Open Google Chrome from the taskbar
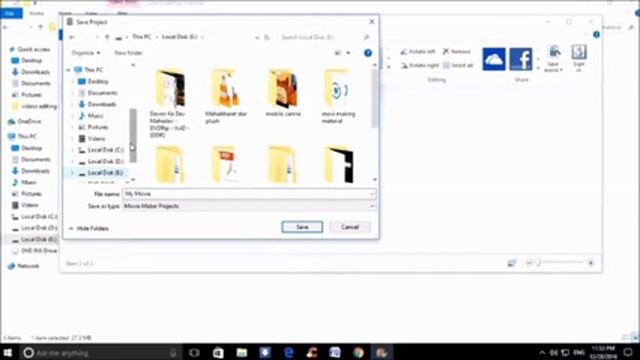The height and width of the screenshot is (360, 640). 358,352
